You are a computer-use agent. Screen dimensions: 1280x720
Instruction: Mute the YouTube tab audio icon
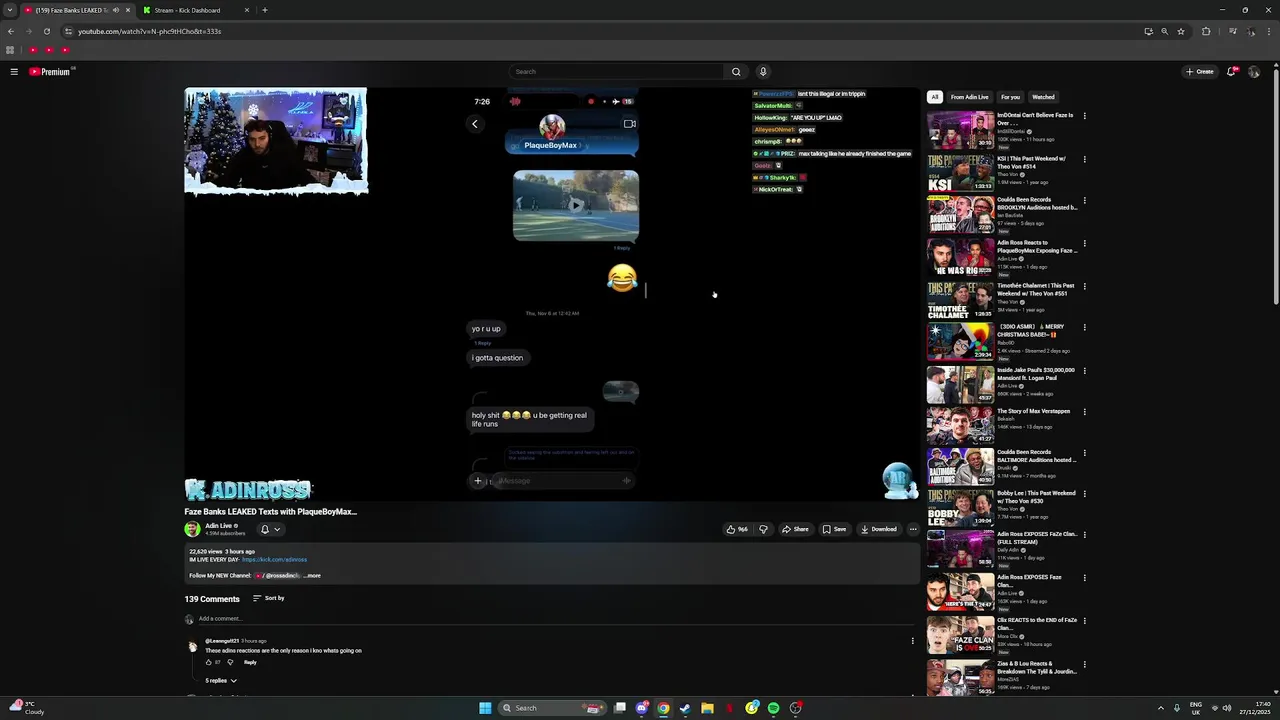115,10
